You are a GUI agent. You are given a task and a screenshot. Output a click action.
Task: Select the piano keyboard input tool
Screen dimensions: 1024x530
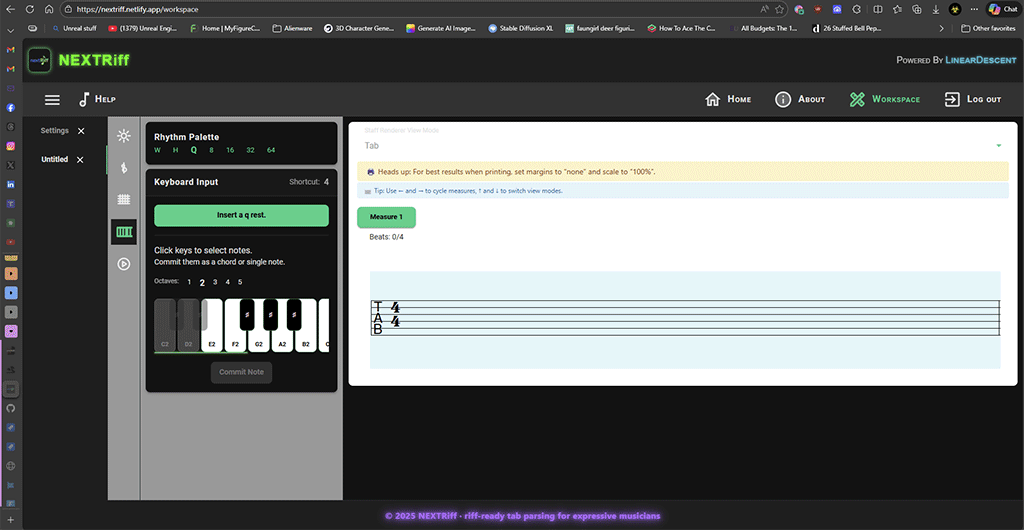[x=124, y=232]
